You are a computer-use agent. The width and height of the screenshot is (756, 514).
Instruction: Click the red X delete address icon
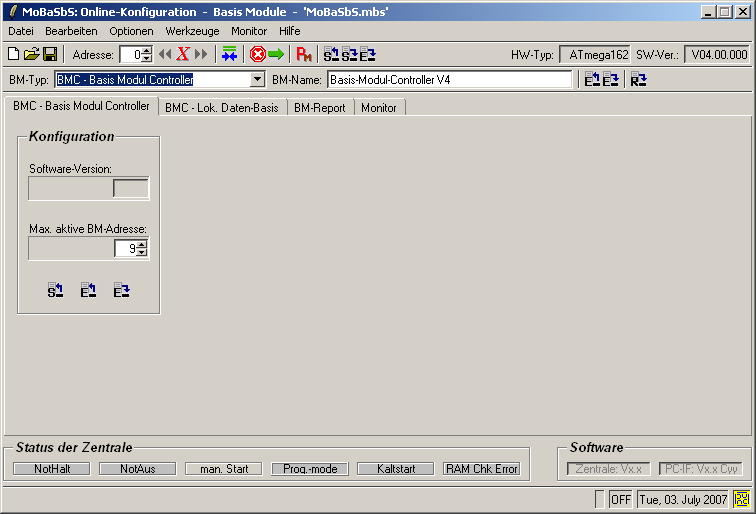(x=183, y=54)
